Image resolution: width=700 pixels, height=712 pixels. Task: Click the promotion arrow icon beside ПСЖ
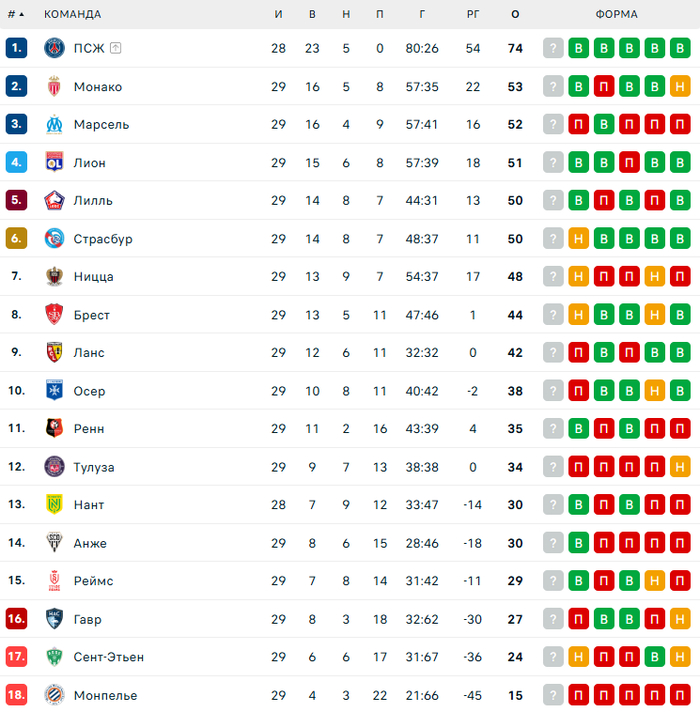[x=116, y=48]
